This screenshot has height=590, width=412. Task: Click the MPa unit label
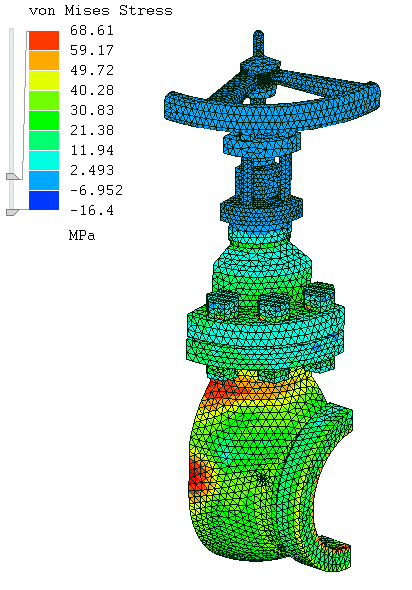pyautogui.click(x=82, y=236)
